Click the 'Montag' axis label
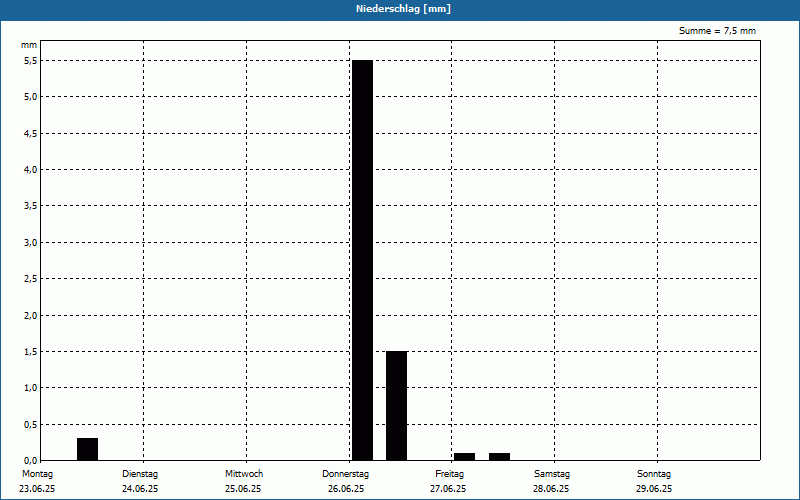Image resolution: width=800 pixels, height=500 pixels. (x=37, y=474)
